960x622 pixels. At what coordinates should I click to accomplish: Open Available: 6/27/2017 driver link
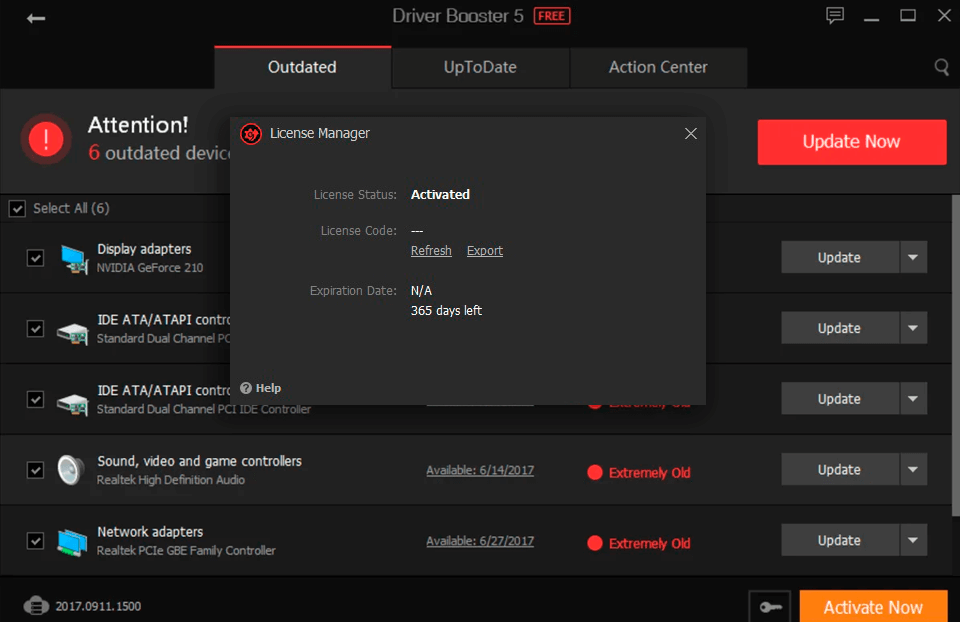point(480,541)
